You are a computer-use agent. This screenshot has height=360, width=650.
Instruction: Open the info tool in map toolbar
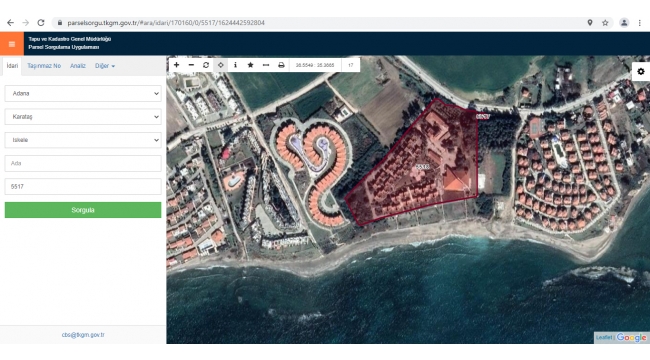(x=235, y=65)
